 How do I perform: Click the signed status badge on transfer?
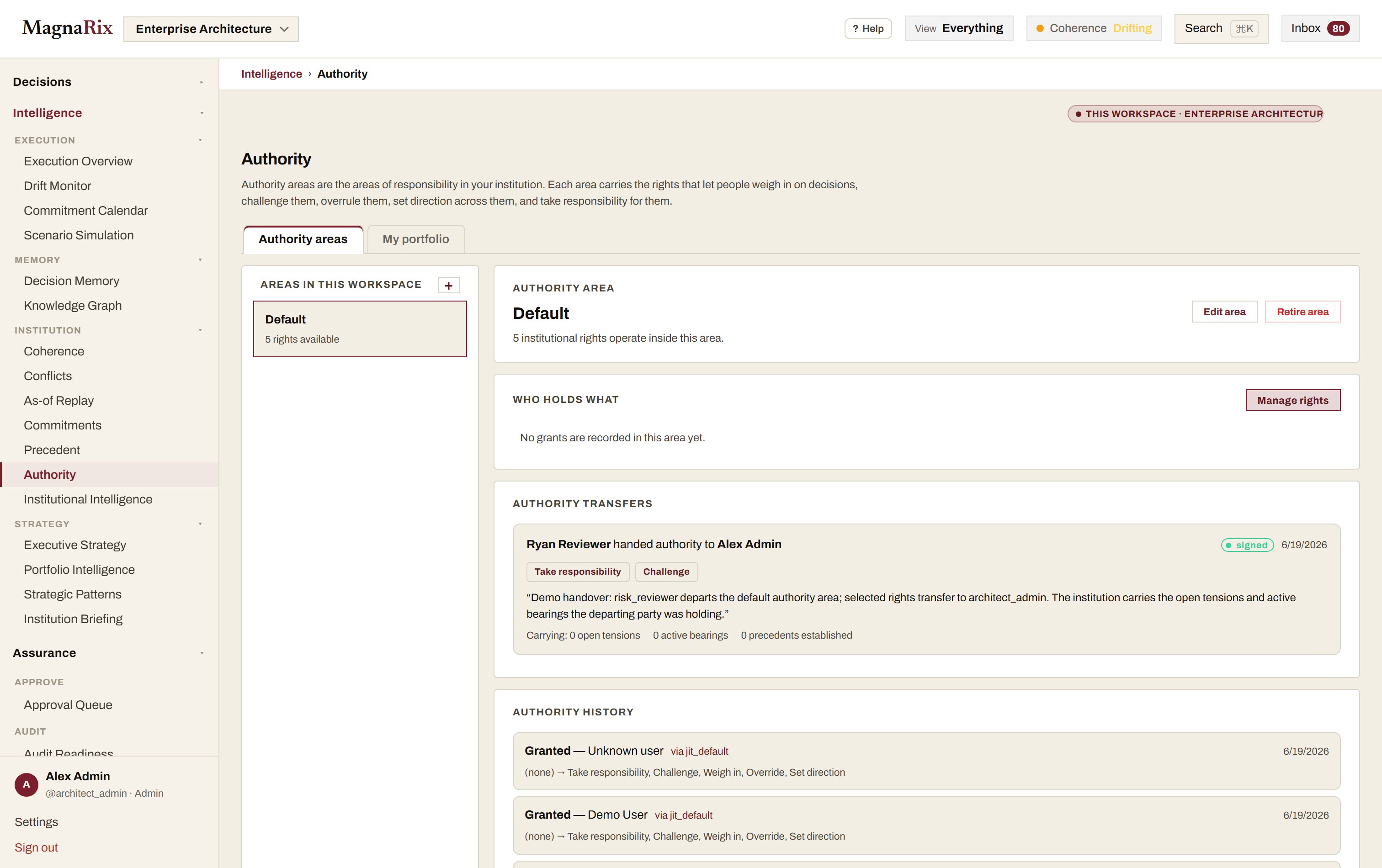[x=1247, y=545]
